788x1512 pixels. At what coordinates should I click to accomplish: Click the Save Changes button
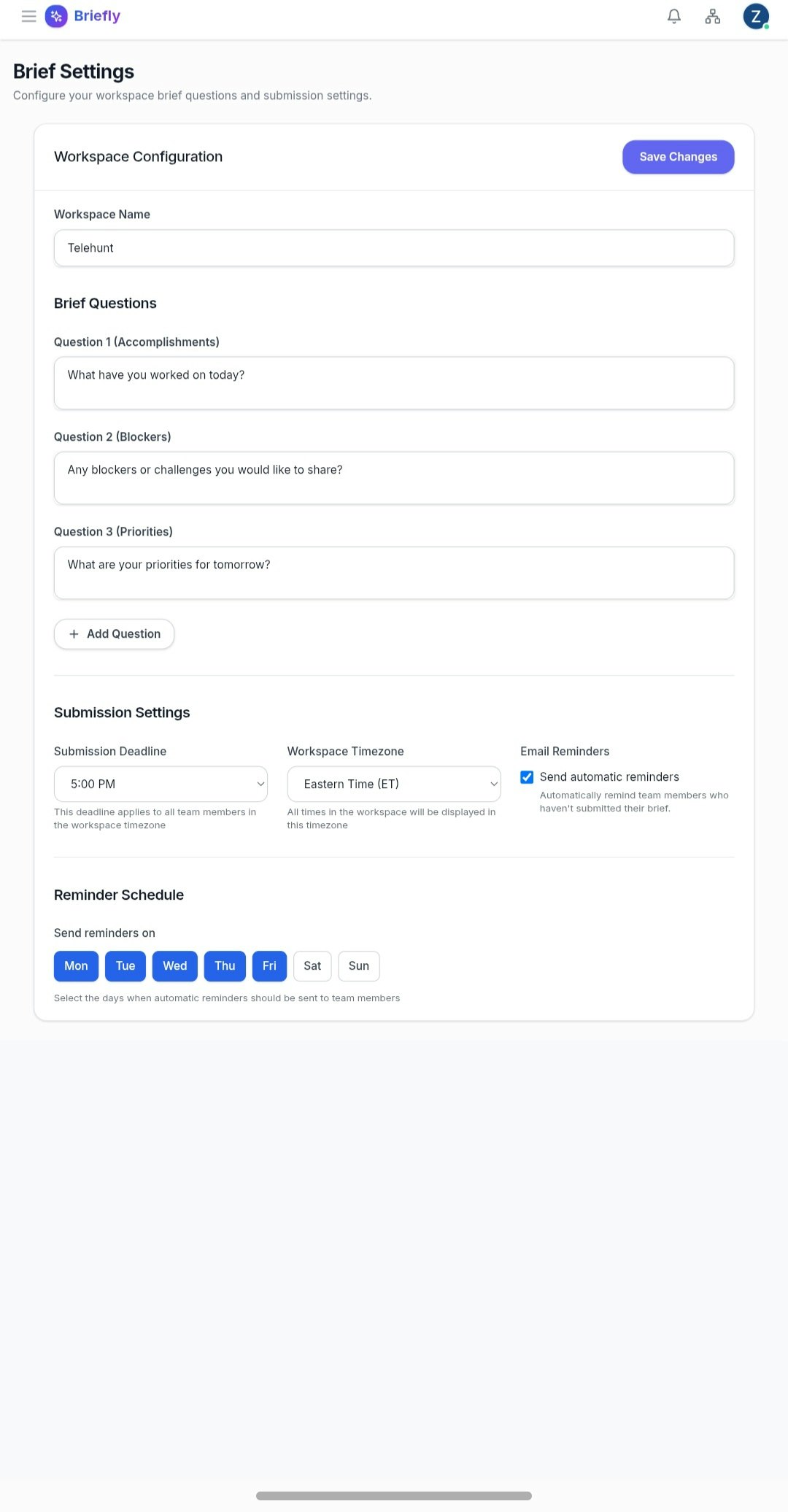678,157
